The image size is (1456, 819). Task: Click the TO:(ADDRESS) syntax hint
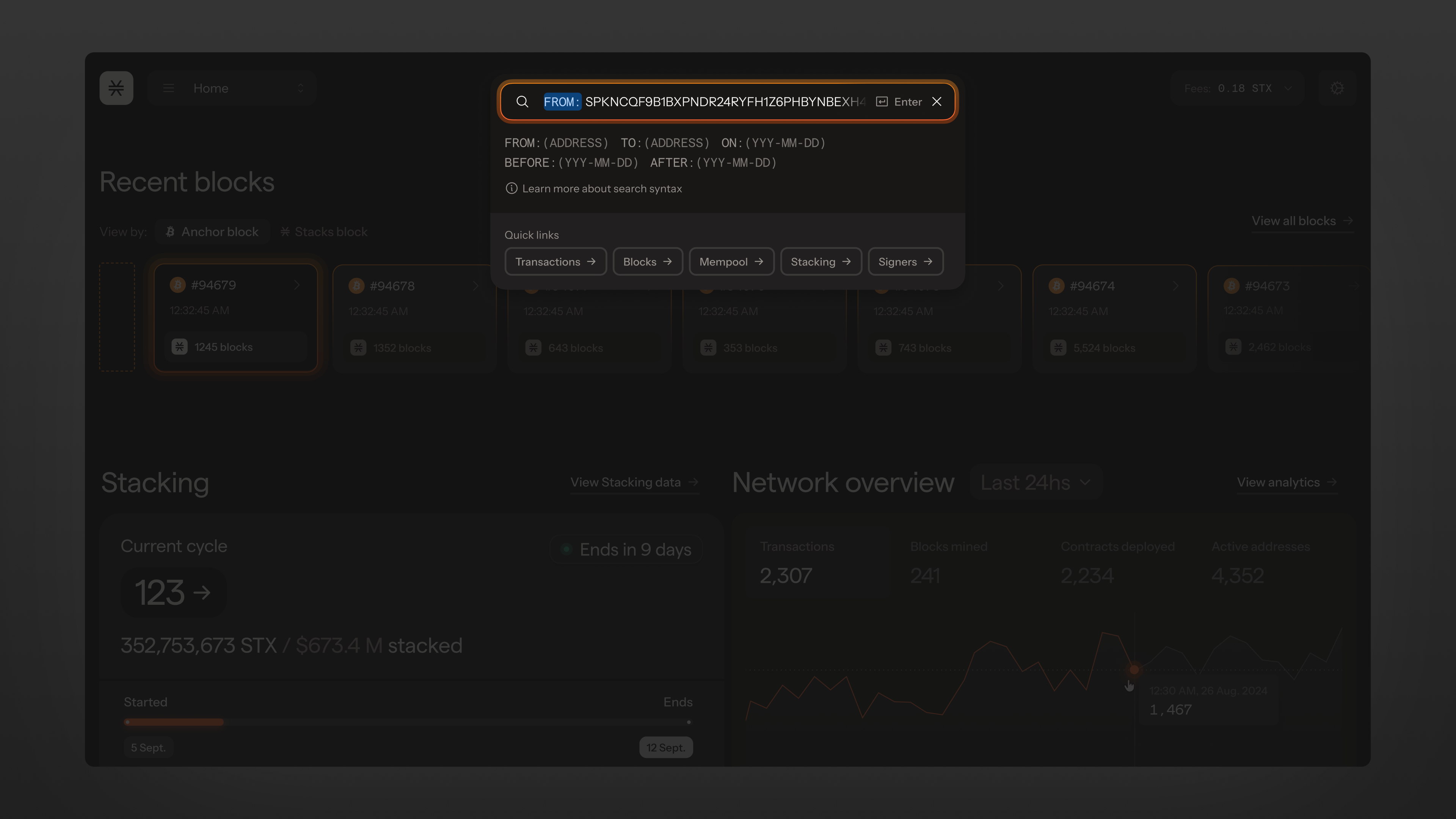[665, 143]
